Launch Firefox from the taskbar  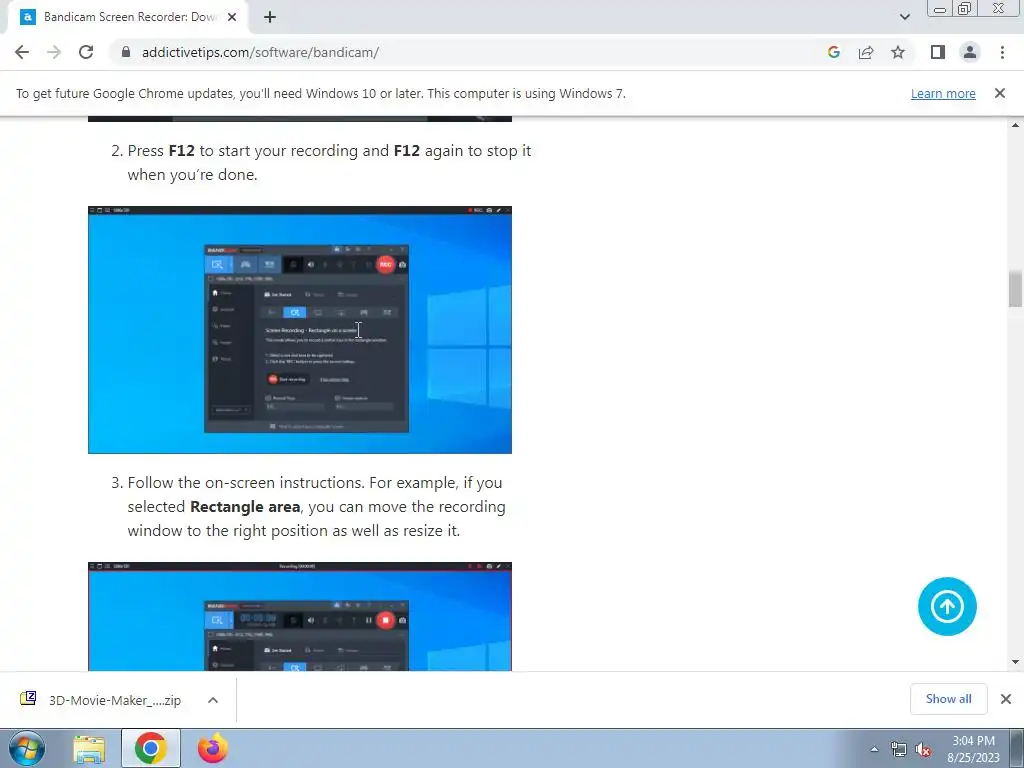[213, 748]
